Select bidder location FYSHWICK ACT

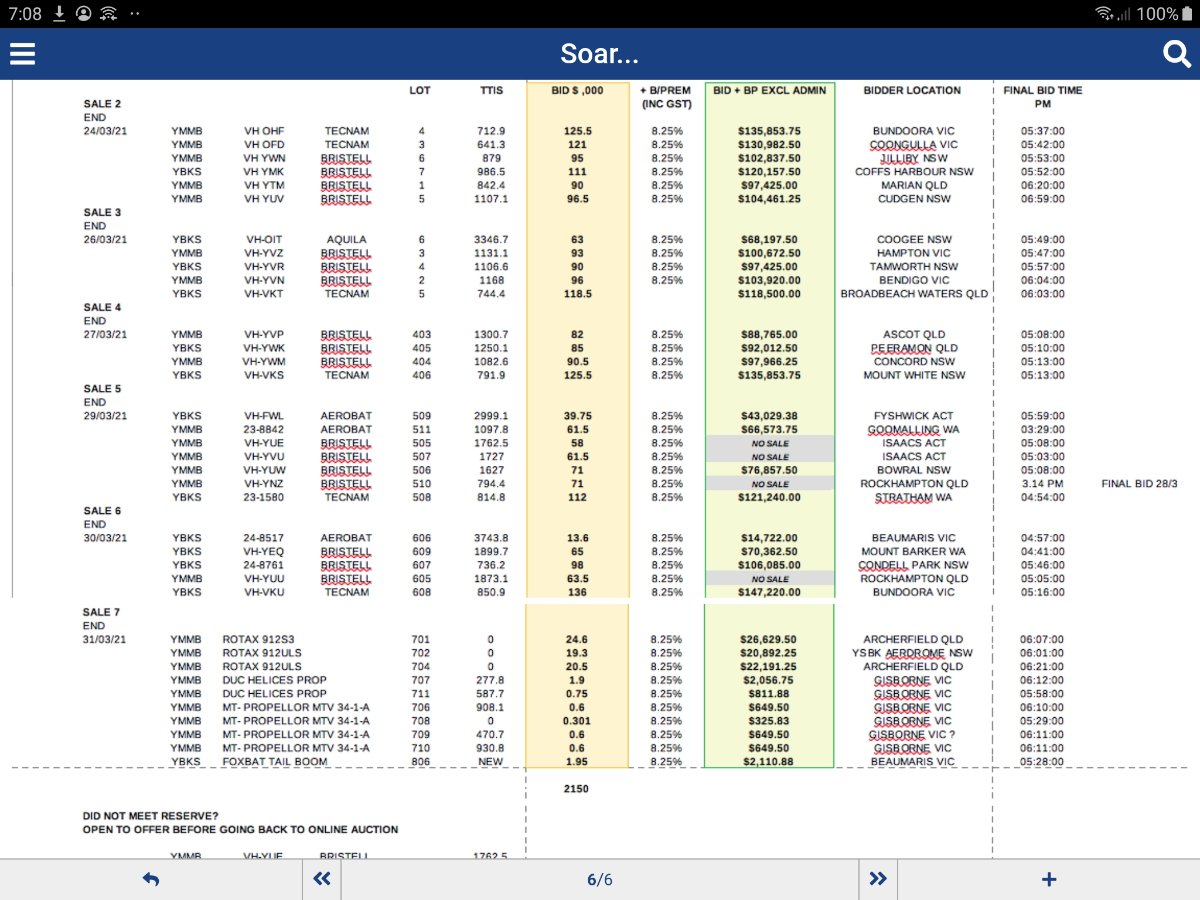coord(913,416)
